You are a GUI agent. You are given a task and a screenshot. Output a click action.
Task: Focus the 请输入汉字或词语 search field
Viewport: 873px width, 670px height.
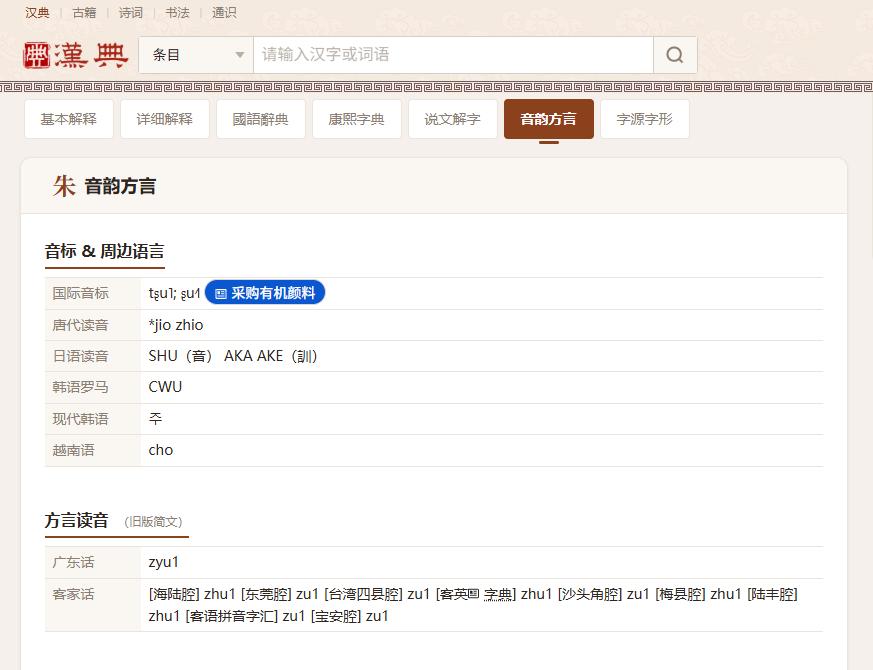453,55
